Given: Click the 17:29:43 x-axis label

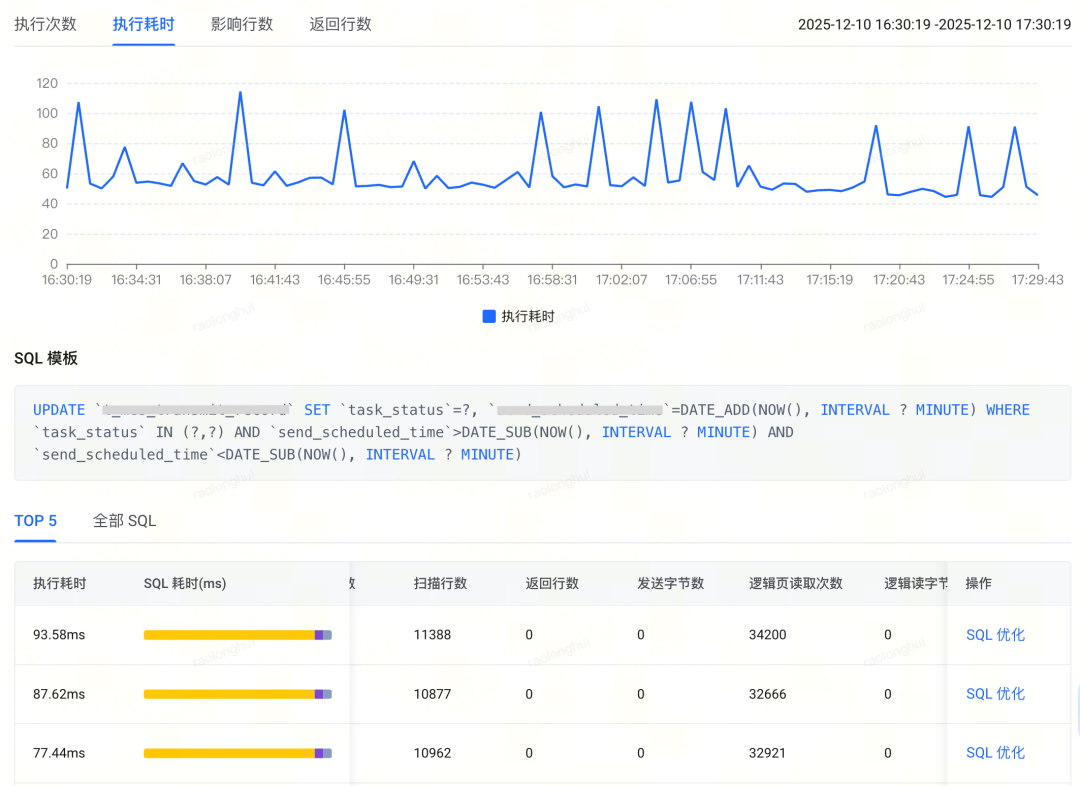Looking at the screenshot, I should pos(1037,280).
